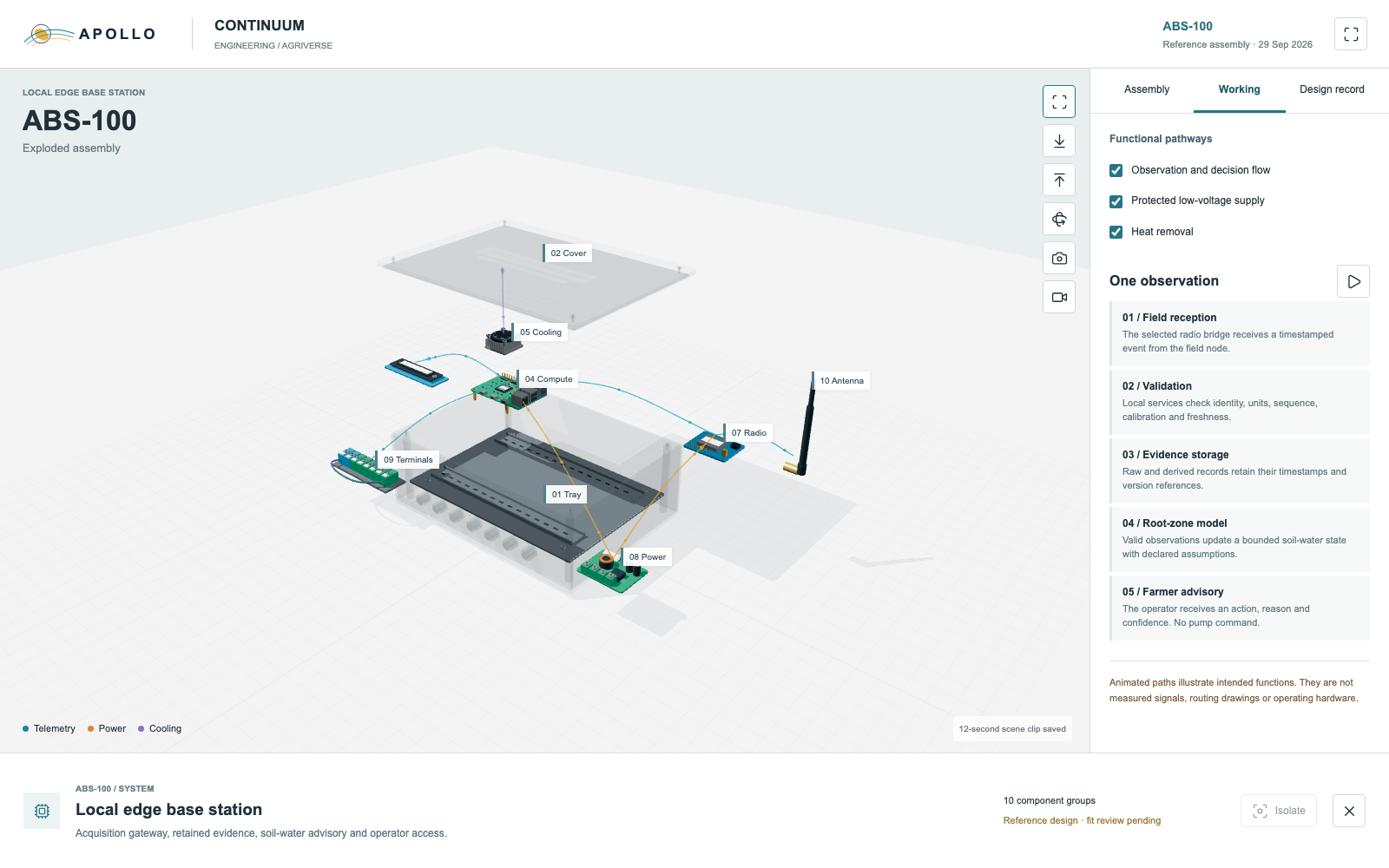Click the 10 Antenna component label

[x=841, y=381]
